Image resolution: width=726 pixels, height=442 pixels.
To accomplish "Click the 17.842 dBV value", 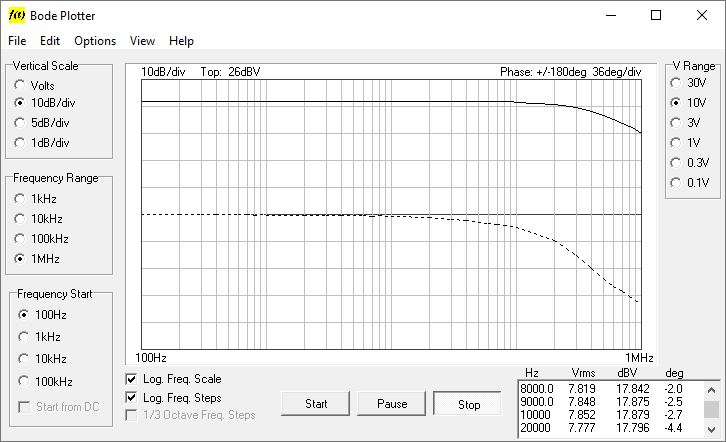I will (x=632, y=389).
